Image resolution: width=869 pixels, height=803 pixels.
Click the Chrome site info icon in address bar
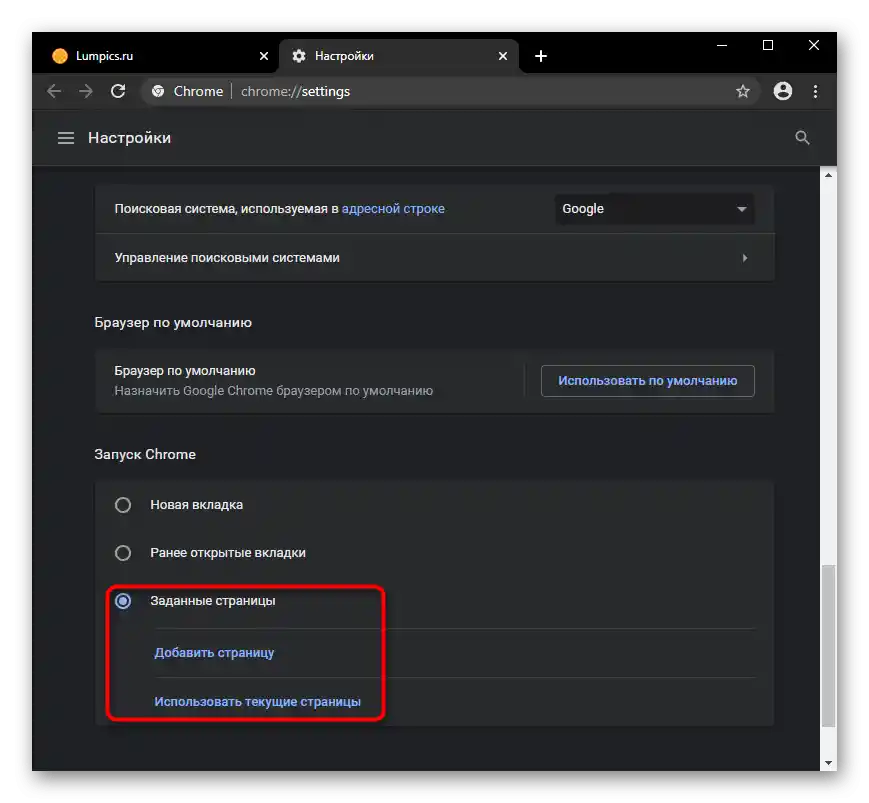pos(158,91)
